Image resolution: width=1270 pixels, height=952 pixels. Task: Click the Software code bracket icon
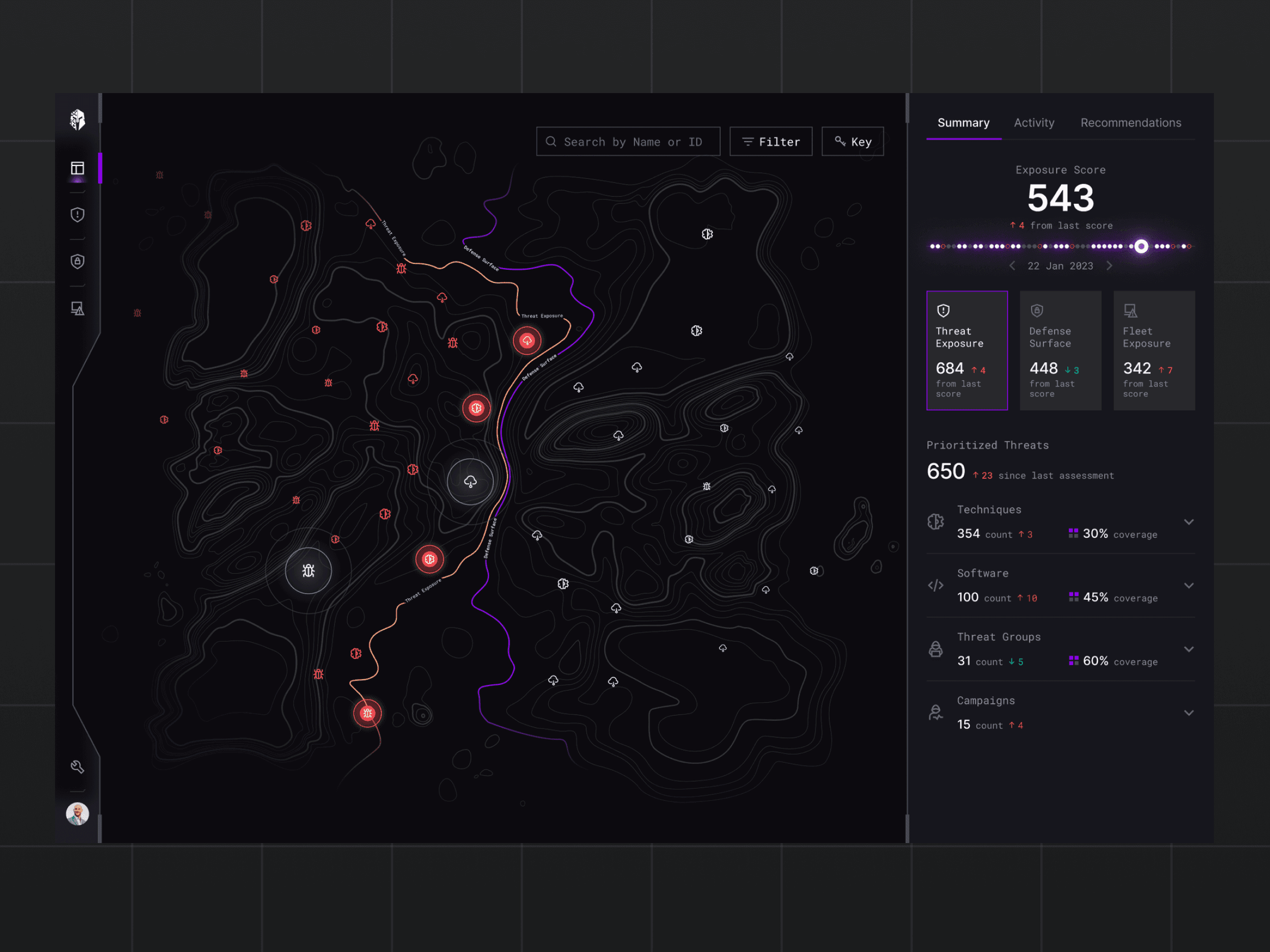[936, 585]
